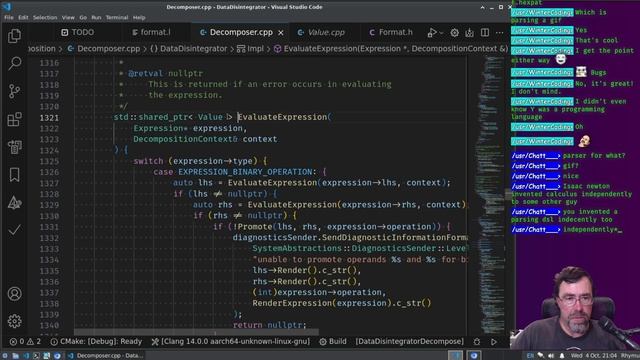Screen dimensions: 640x360
Task: Open the notification bell in the system tray
Action: pyautogui.click(x=562, y=356)
